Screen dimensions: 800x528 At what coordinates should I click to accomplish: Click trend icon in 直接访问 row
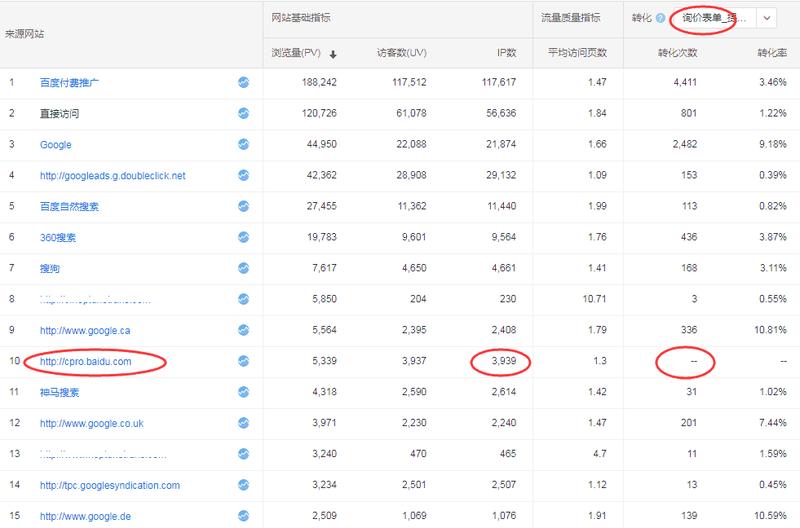[x=244, y=114]
